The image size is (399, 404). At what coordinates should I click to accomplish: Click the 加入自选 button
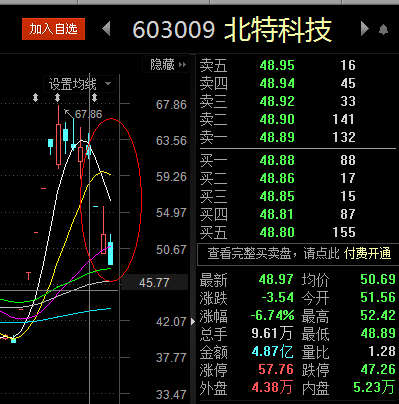53,29
